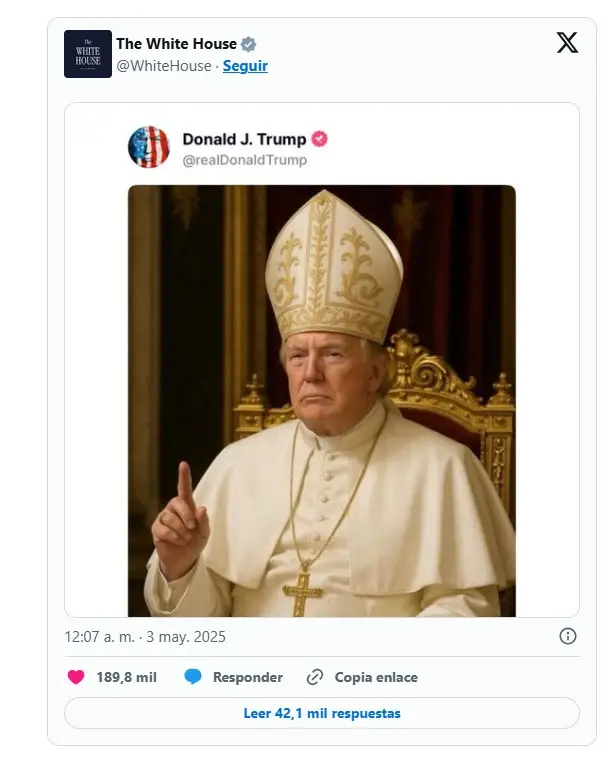Screen dimensions: 615x779
Task: Open Leer 42,1 mil respuestas
Action: pos(322,713)
